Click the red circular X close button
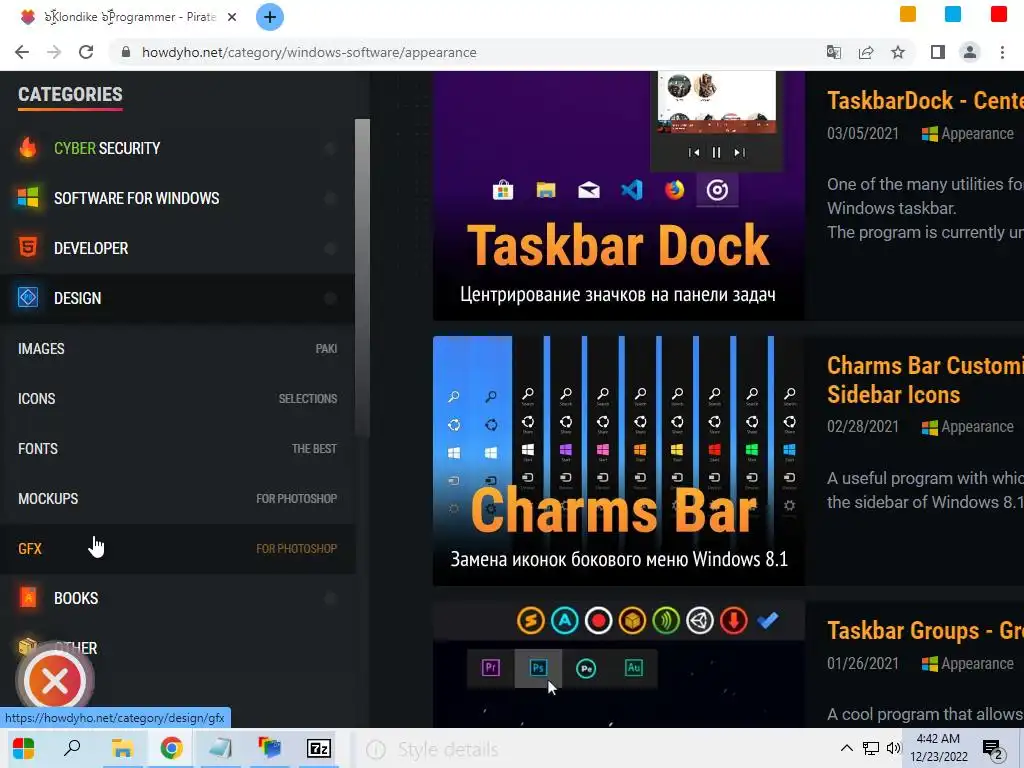The image size is (1024, 768). (55, 681)
